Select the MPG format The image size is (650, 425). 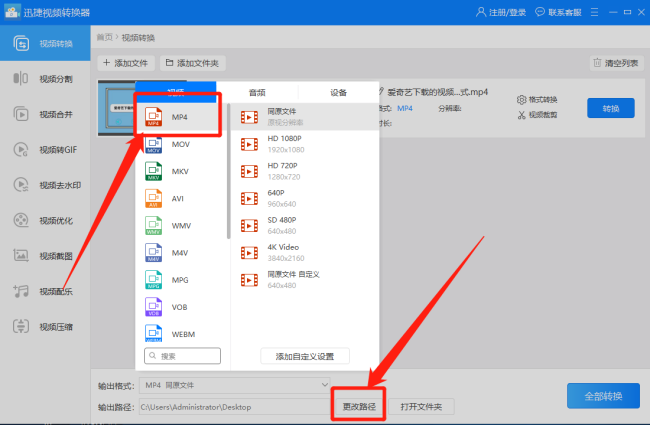(x=180, y=280)
